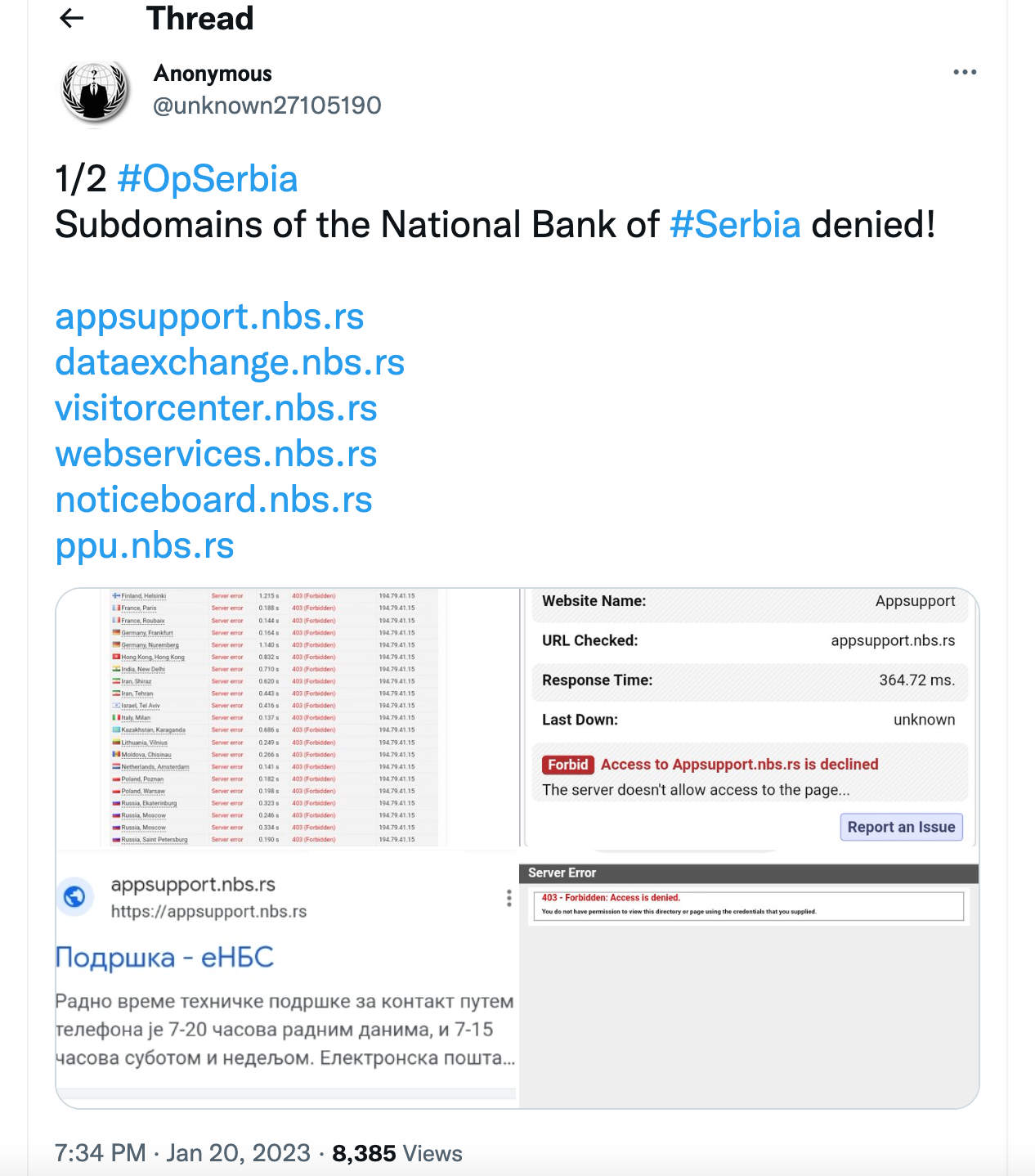Screen dimensions: 1035x1176
Task: Open the webservices.nbs.rs link
Action: [216, 454]
